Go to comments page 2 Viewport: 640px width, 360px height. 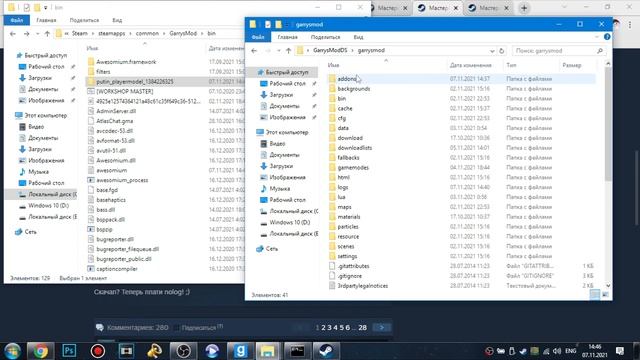tap(323, 327)
